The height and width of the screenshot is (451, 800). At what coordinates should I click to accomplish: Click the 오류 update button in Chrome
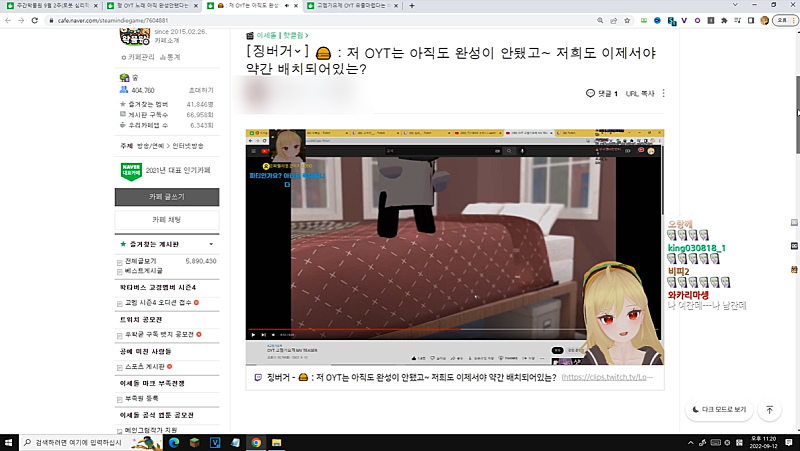tap(785, 20)
